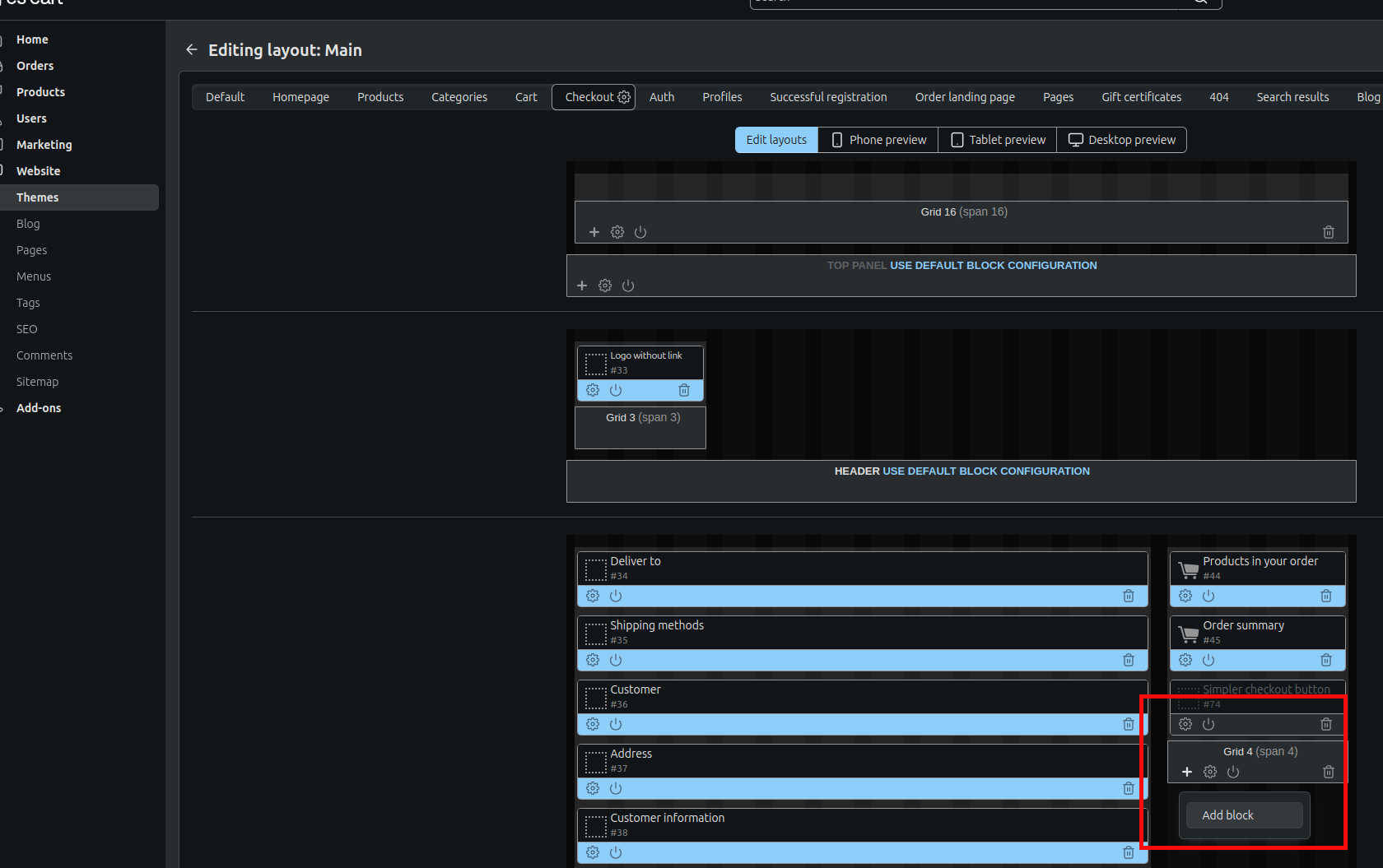Show Phone preview
The image size is (1383, 868).
click(x=878, y=140)
